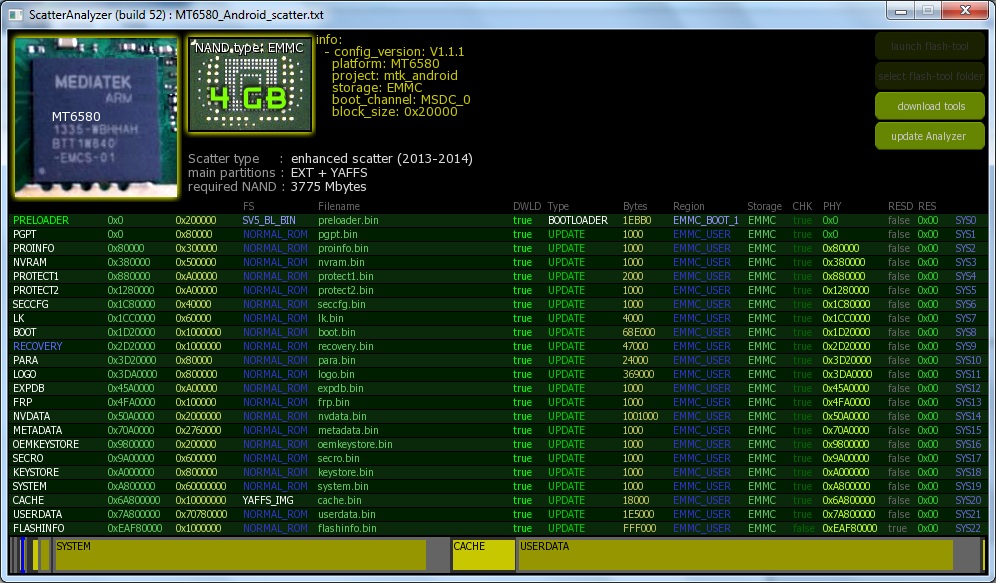Click the select flash-tool folder button
This screenshot has width=996, height=583.
(x=930, y=76)
